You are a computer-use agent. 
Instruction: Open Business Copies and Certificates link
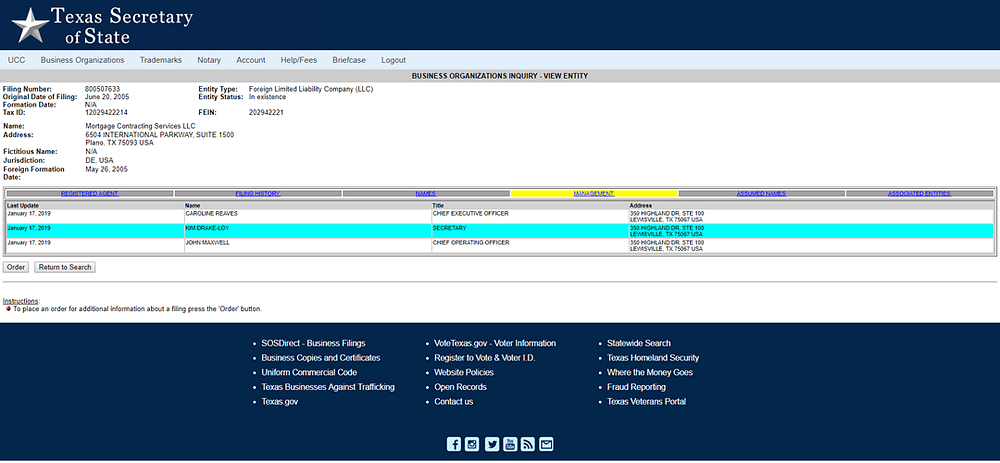pos(321,358)
